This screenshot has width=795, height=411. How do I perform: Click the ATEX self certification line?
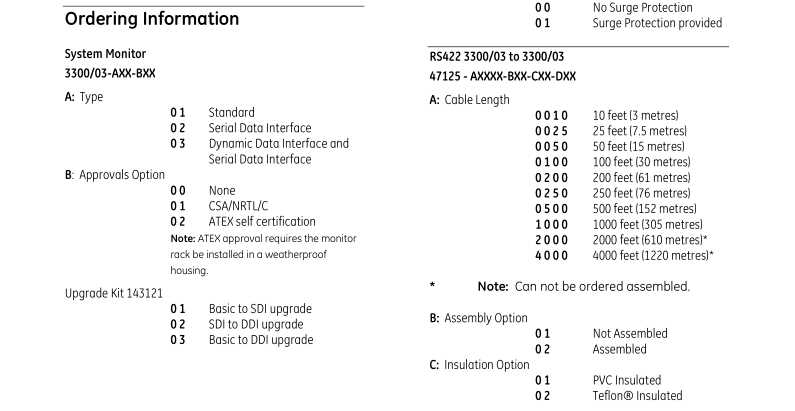243,222
